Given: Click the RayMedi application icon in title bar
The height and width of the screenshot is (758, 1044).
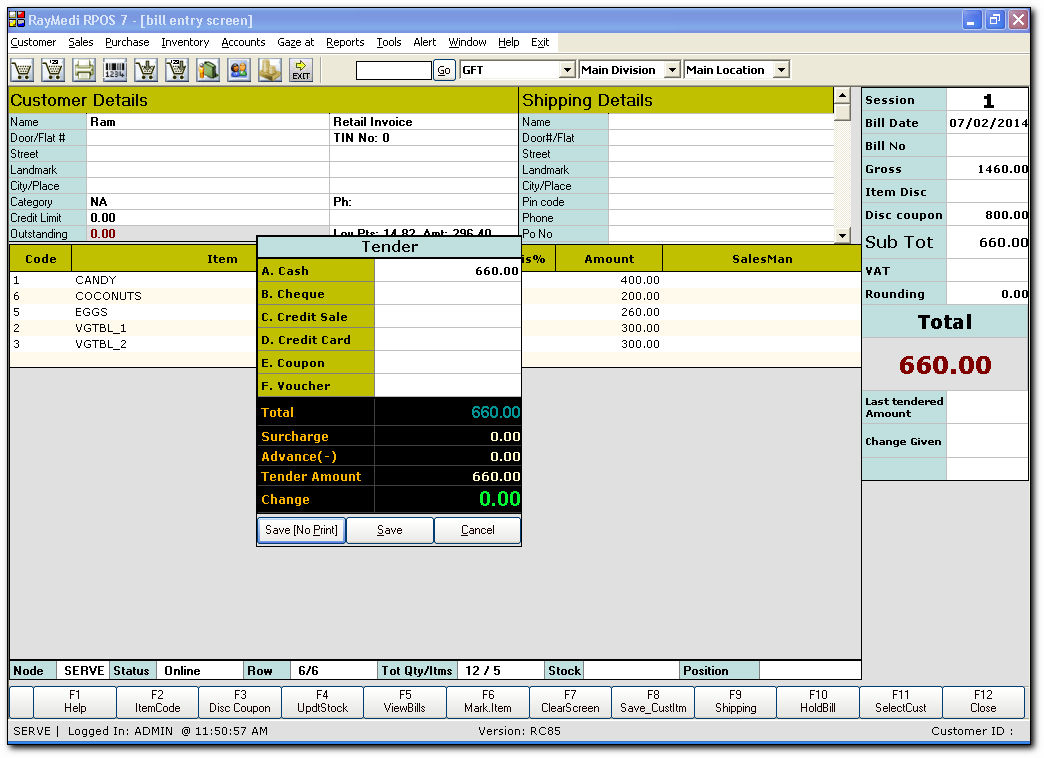Looking at the screenshot, I should point(17,20).
